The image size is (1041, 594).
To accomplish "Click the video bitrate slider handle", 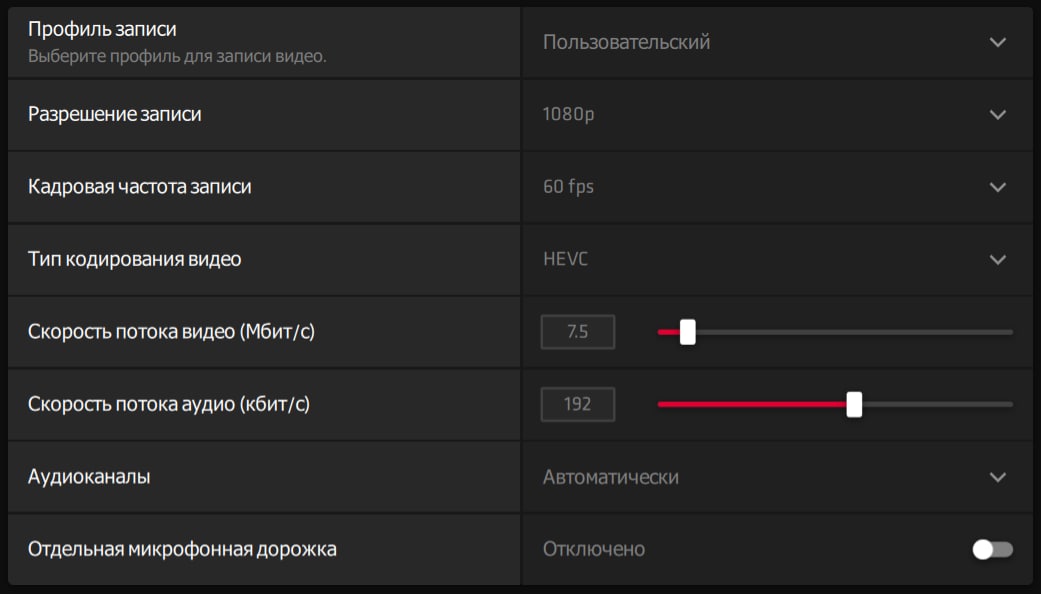I will pos(688,332).
